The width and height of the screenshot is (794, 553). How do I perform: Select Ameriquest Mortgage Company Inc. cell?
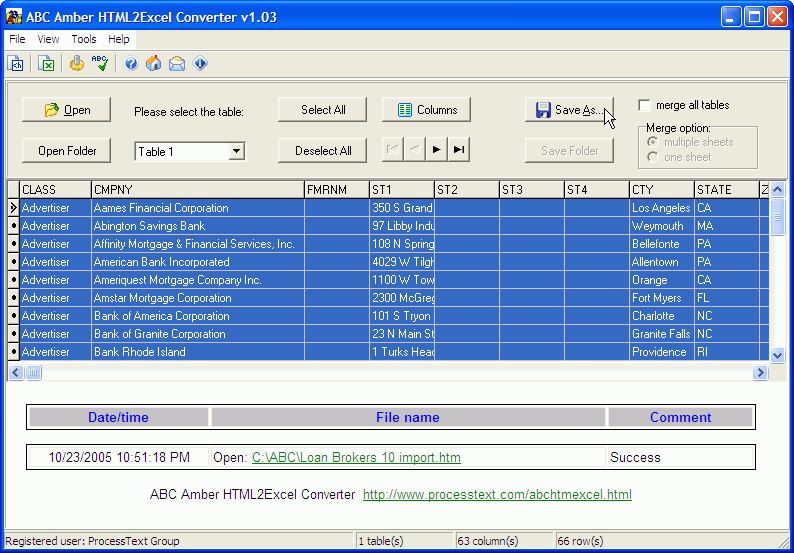[x=198, y=280]
